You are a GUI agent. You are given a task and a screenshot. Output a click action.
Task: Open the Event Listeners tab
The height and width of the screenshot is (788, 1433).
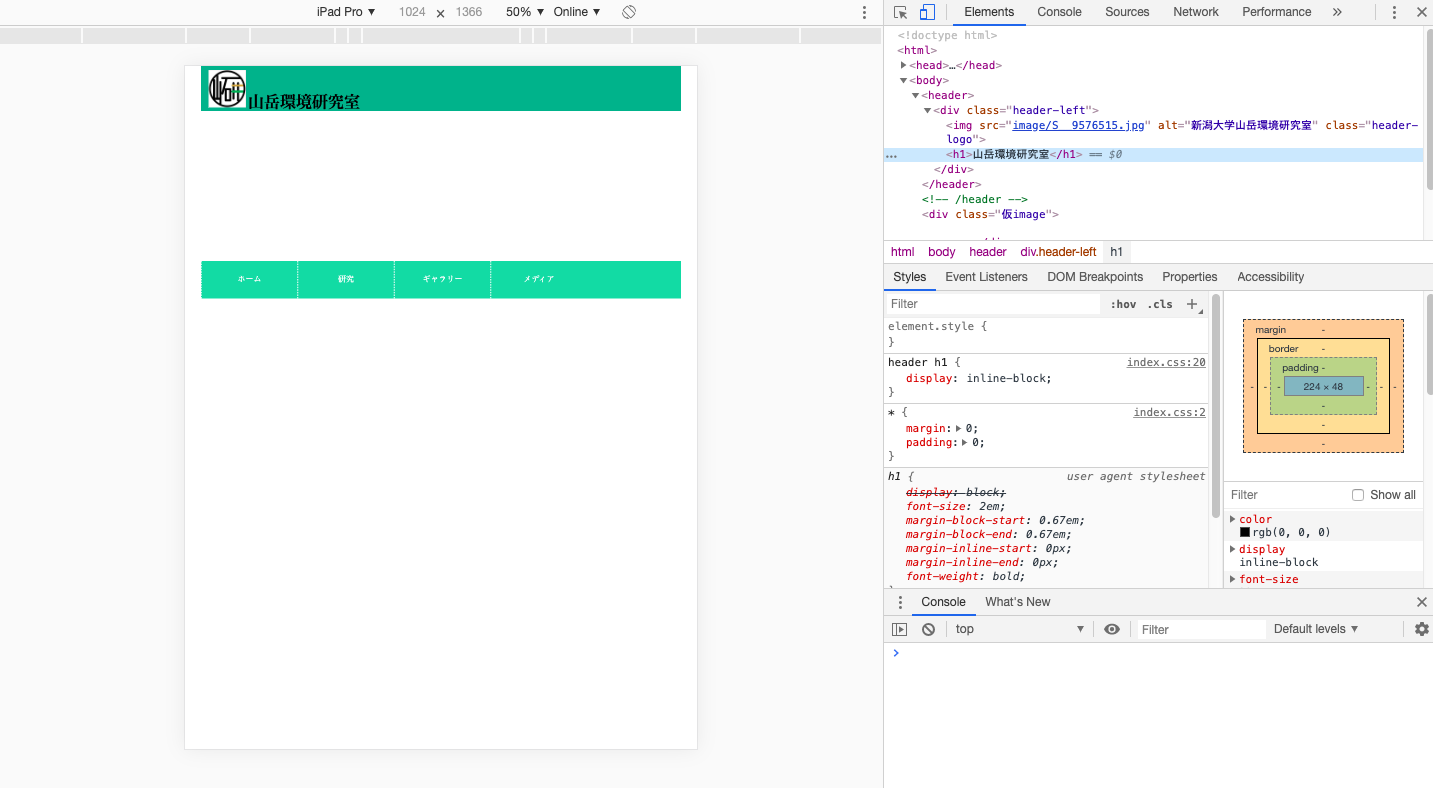(x=986, y=277)
